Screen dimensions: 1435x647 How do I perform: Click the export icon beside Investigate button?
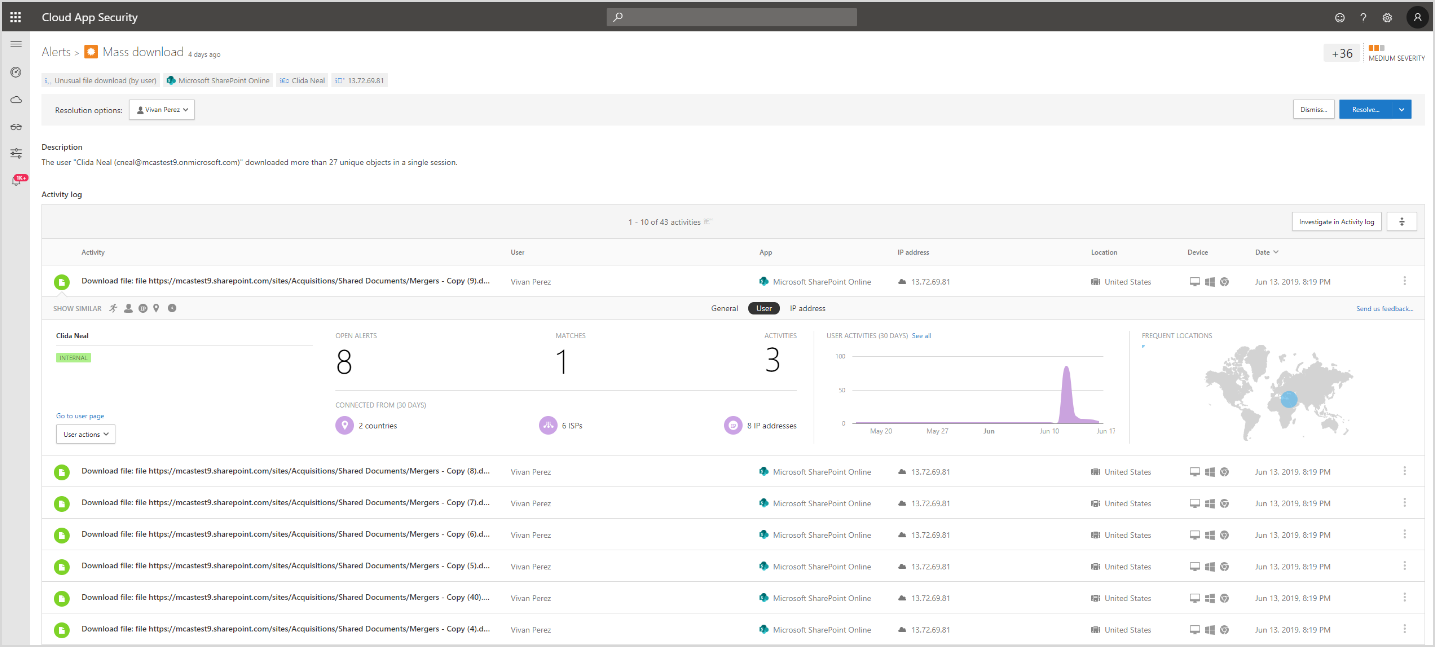tap(1400, 221)
